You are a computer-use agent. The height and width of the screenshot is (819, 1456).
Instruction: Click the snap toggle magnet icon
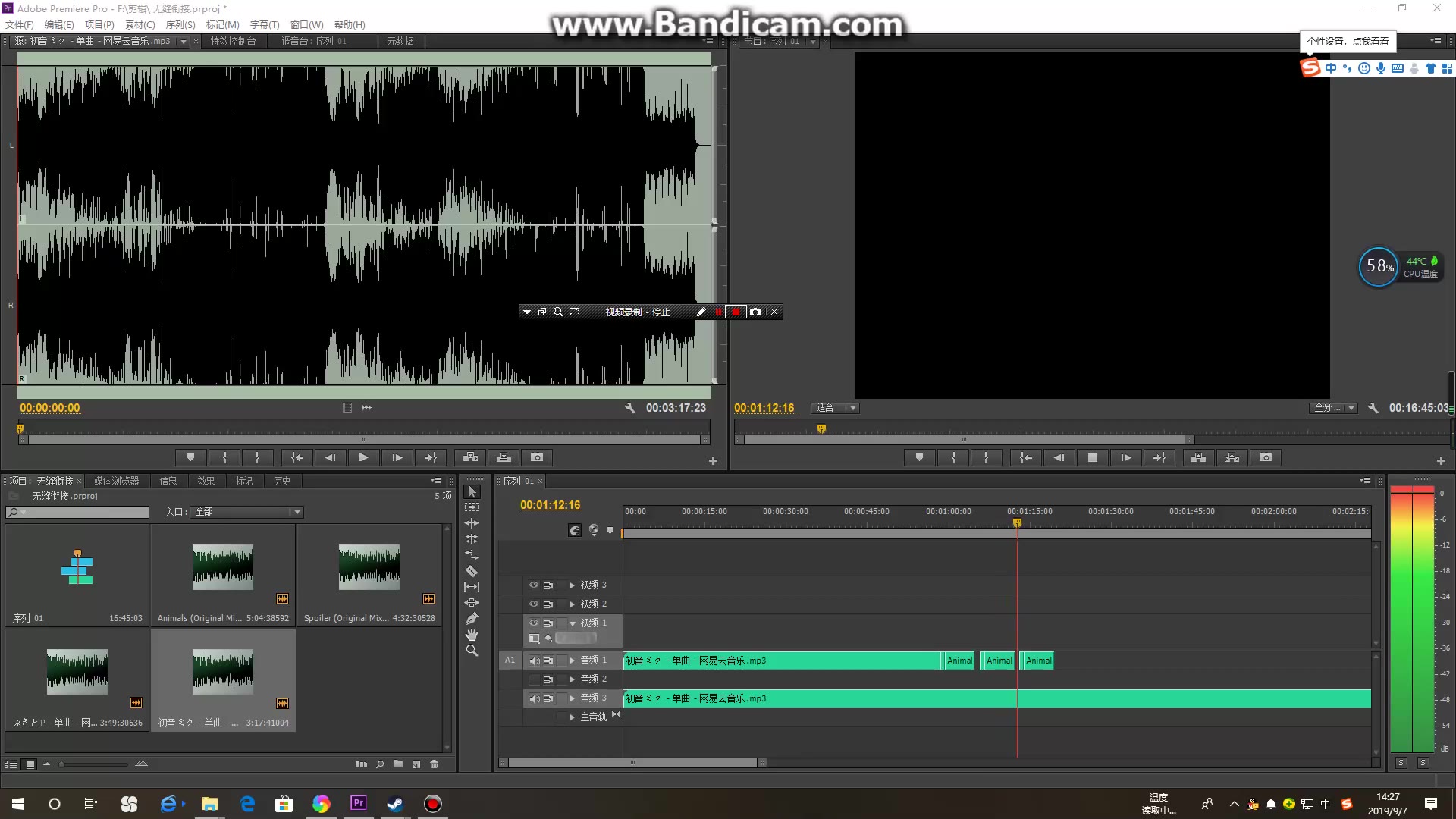pos(575,530)
